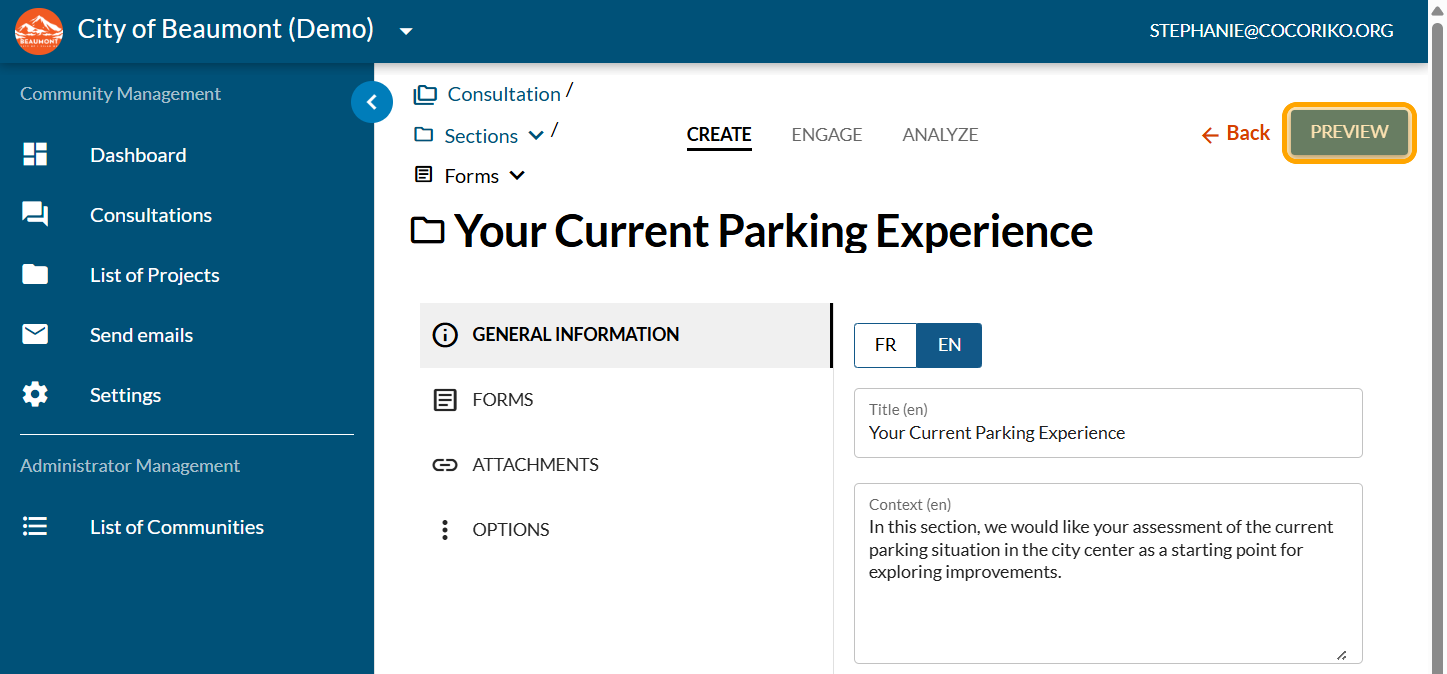Open the ATTACHMENTS section
Screen dimensions: 1447x674
click(x=535, y=465)
